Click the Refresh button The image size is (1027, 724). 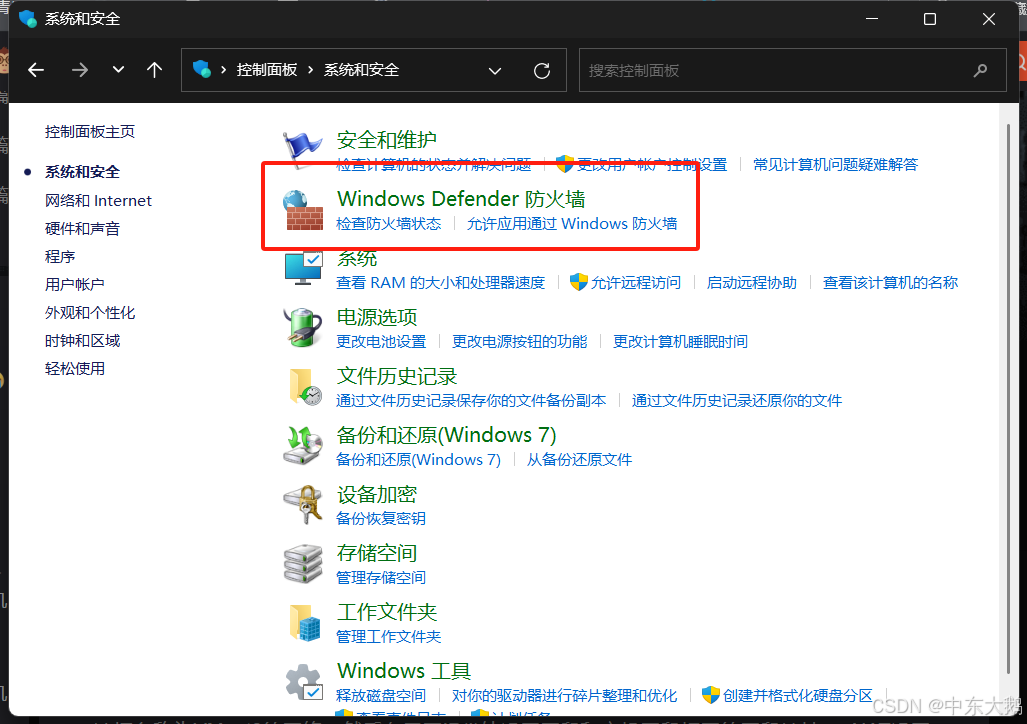coord(542,70)
